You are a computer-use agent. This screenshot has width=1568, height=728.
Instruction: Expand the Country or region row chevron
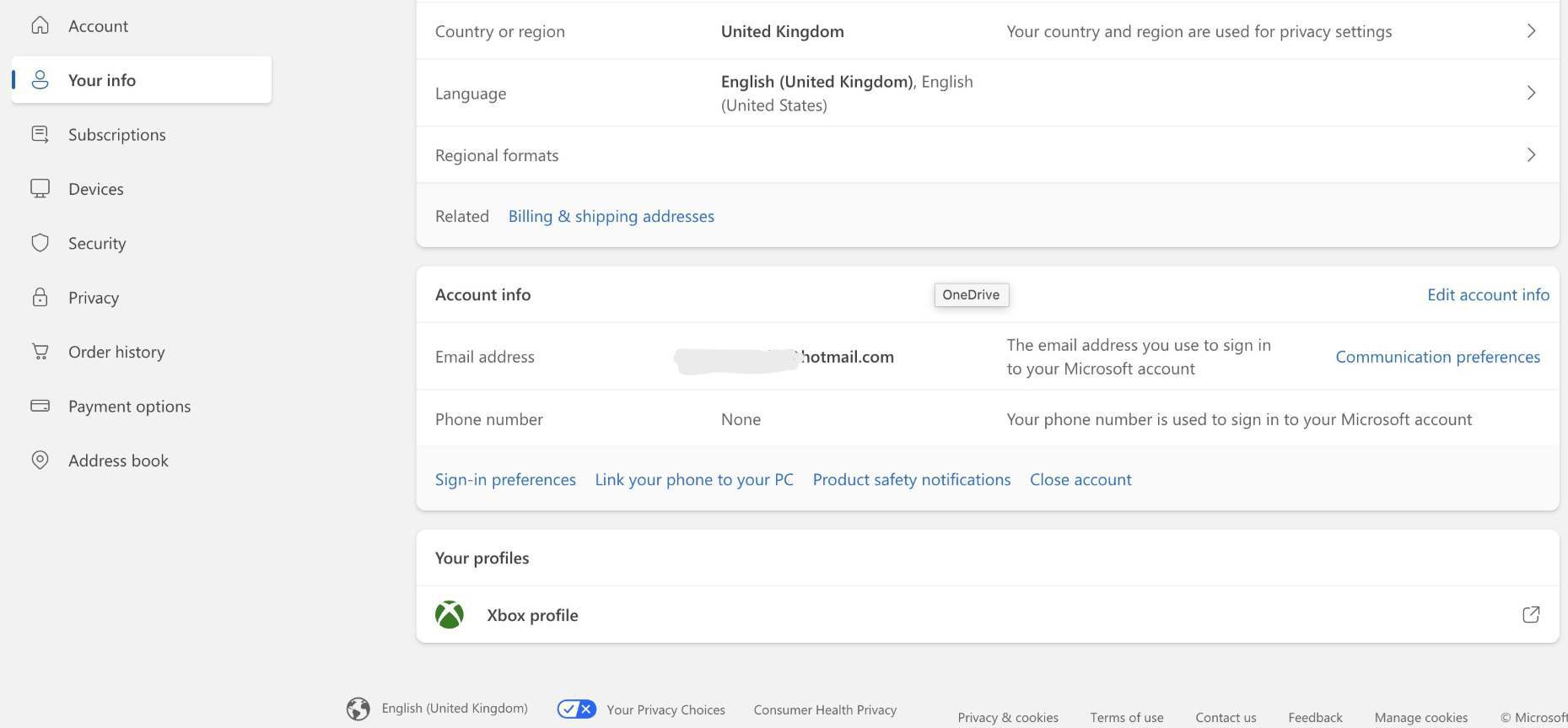1531,31
